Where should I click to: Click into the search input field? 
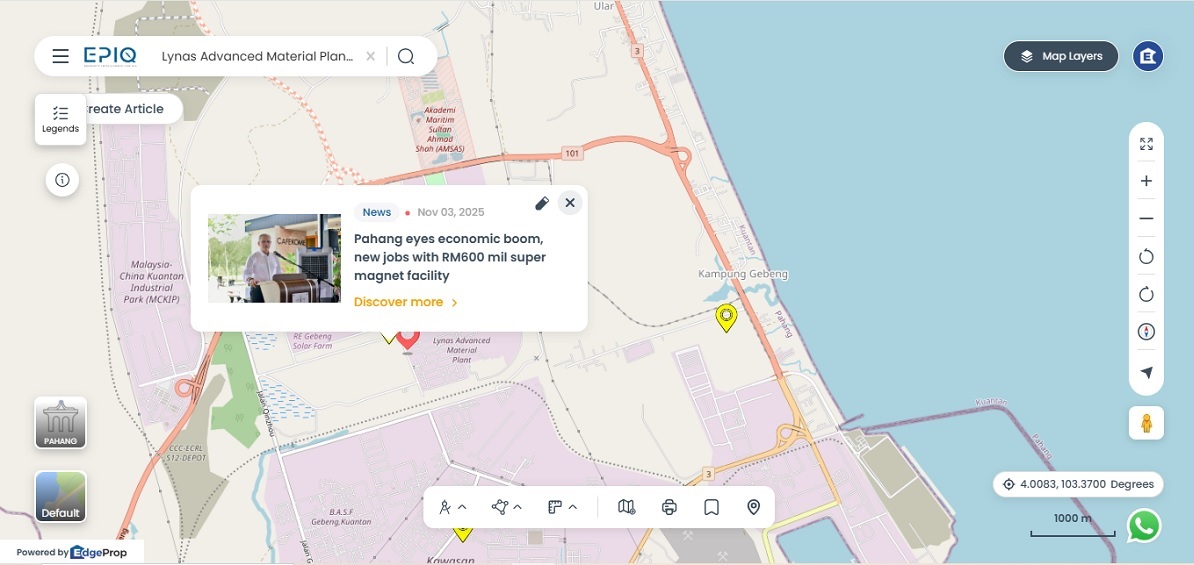pyautogui.click(x=257, y=56)
